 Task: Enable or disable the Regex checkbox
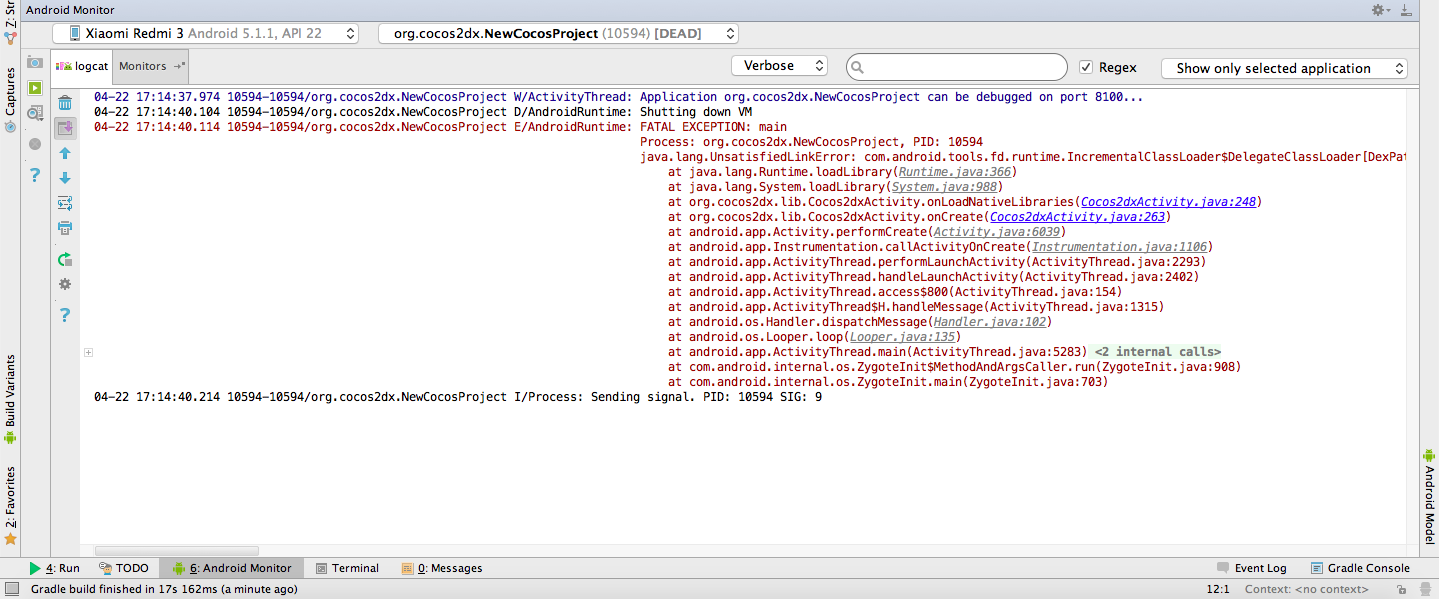point(1086,67)
